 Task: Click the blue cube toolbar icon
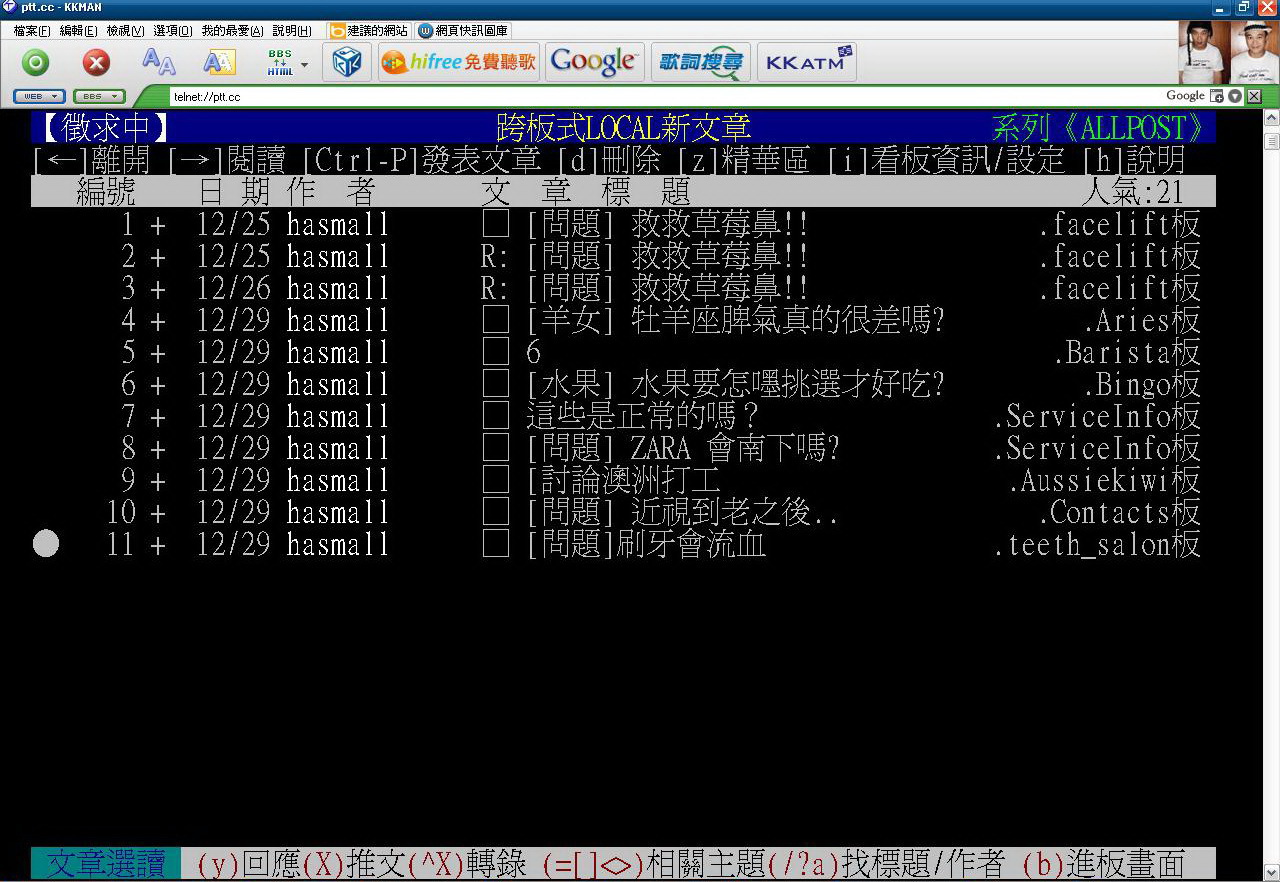(x=347, y=62)
